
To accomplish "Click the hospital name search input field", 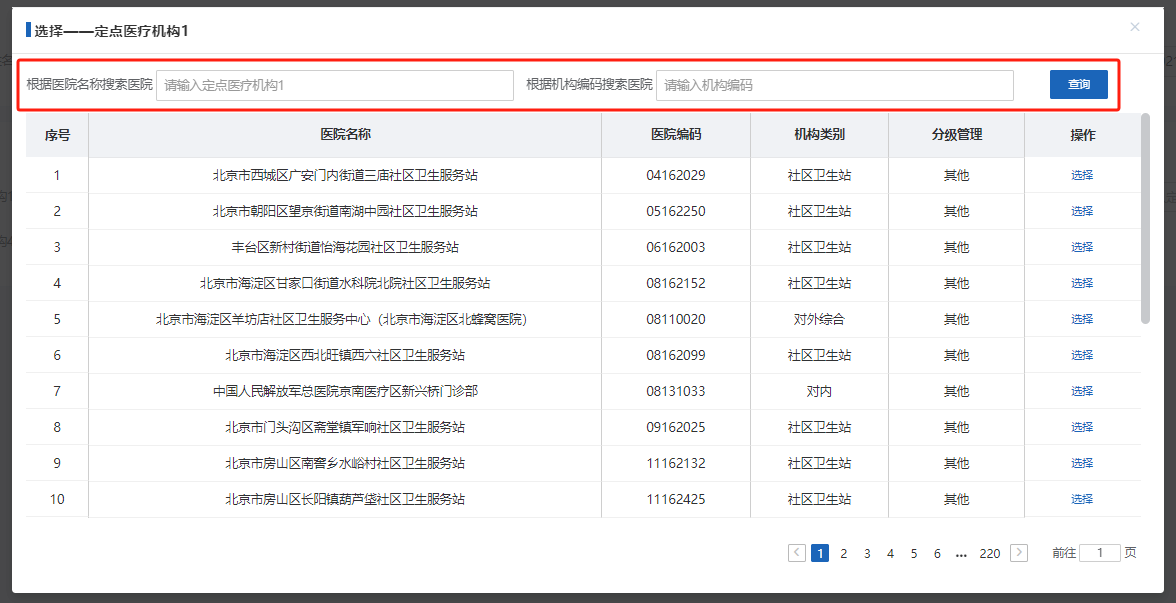I will tap(335, 85).
